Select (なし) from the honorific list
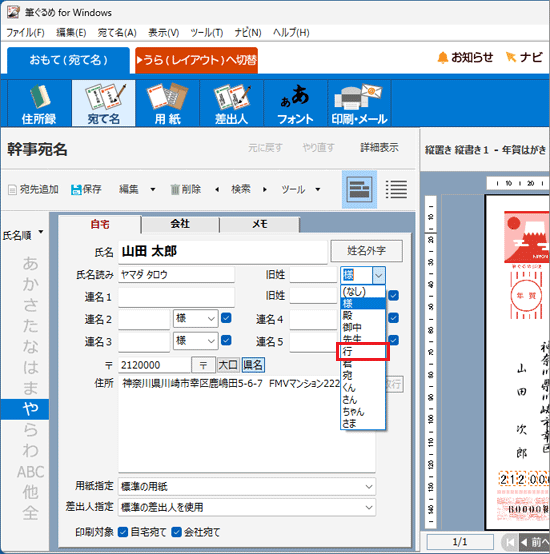The width and height of the screenshot is (550, 554). (363, 291)
